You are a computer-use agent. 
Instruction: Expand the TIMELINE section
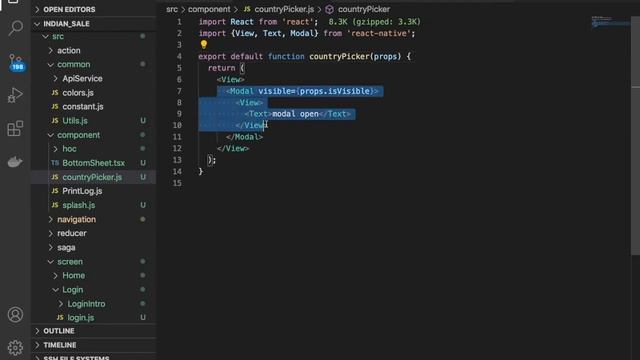coord(94,345)
